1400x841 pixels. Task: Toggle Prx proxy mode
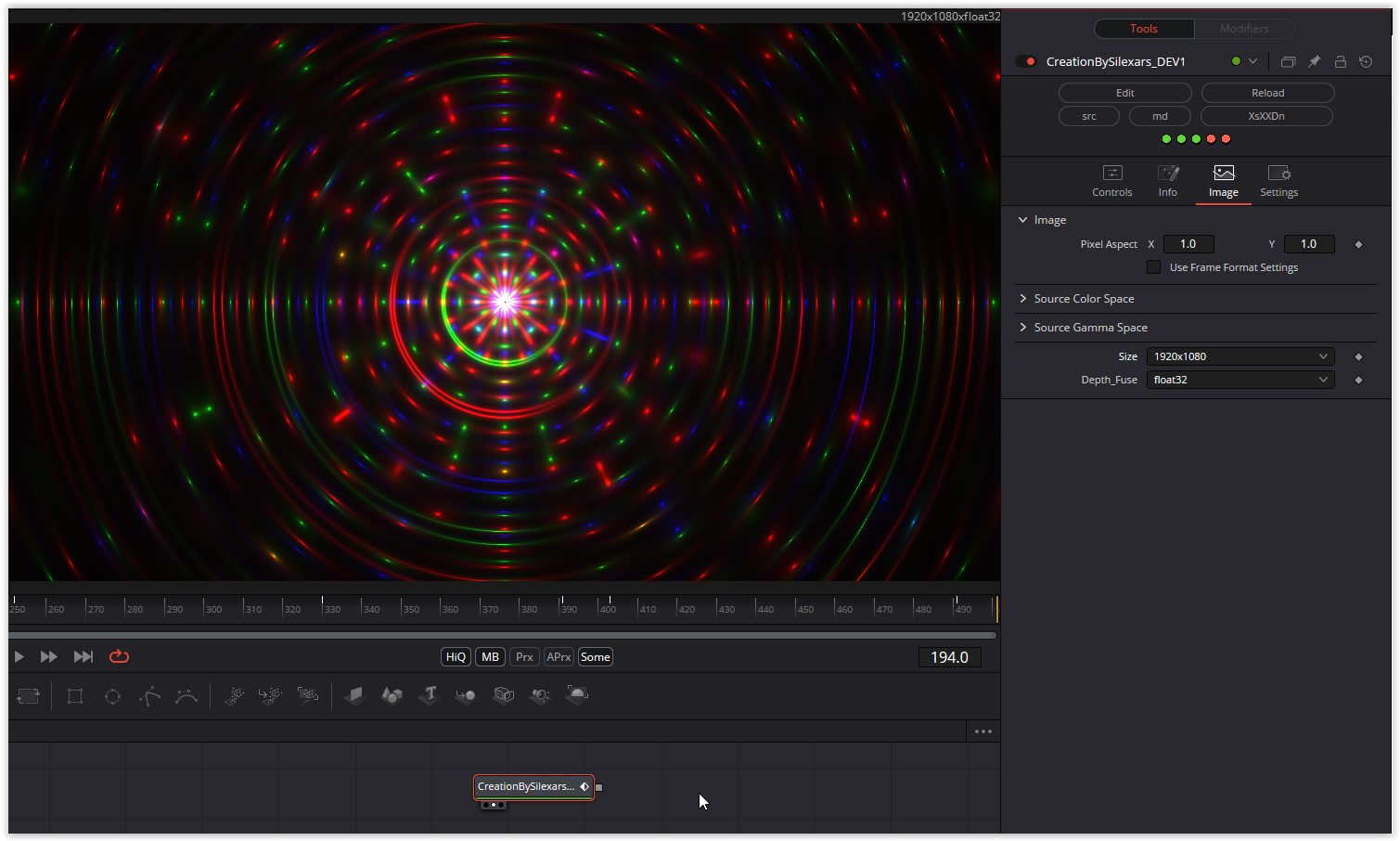coord(524,657)
